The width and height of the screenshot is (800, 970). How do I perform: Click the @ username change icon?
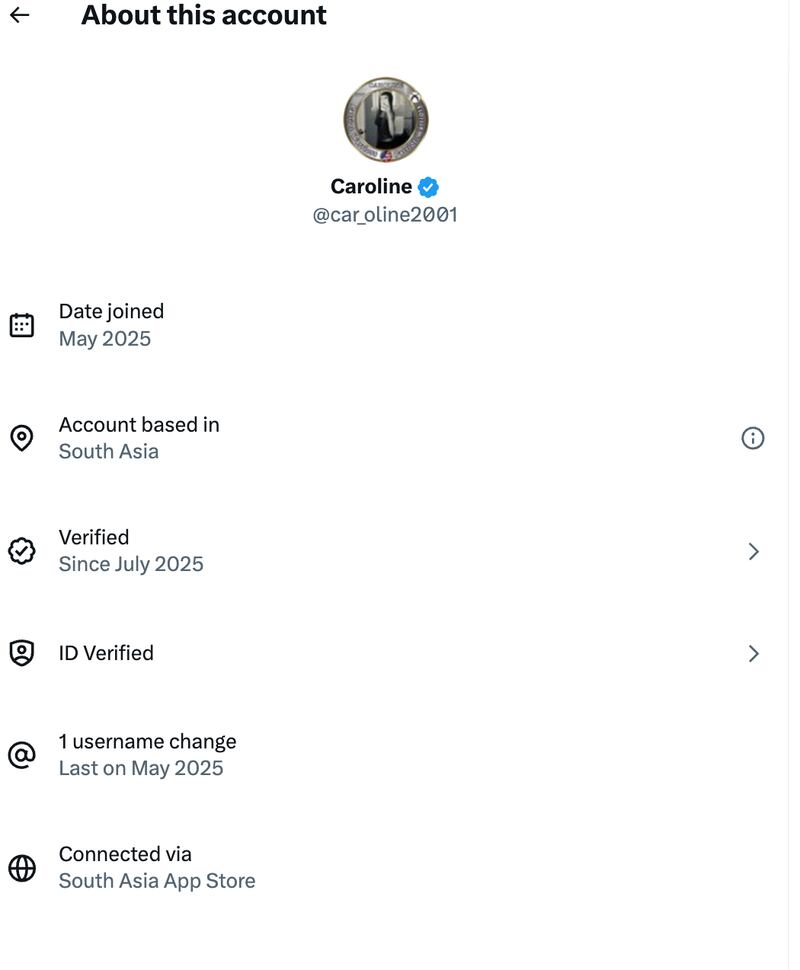21,755
